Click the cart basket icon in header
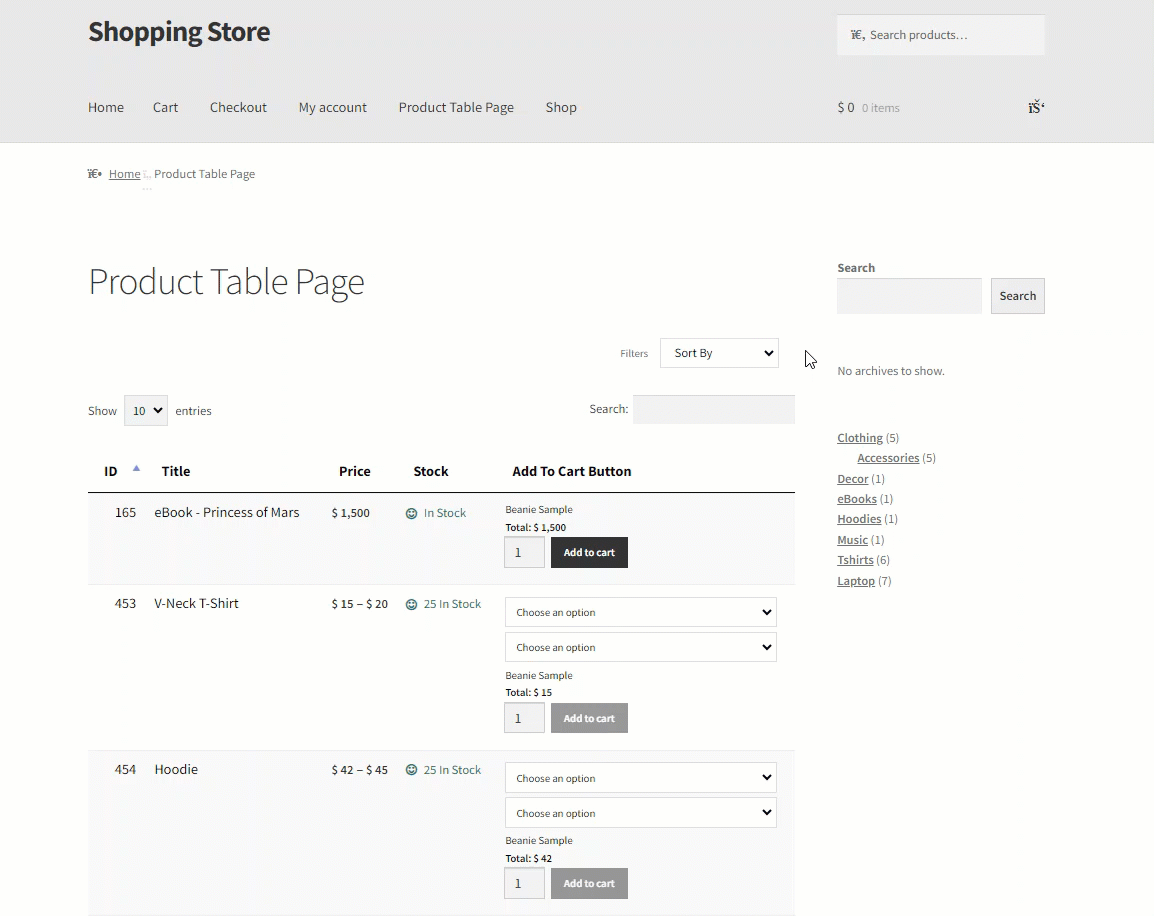Screen dimensions: 1154x916 (x=1036, y=107)
